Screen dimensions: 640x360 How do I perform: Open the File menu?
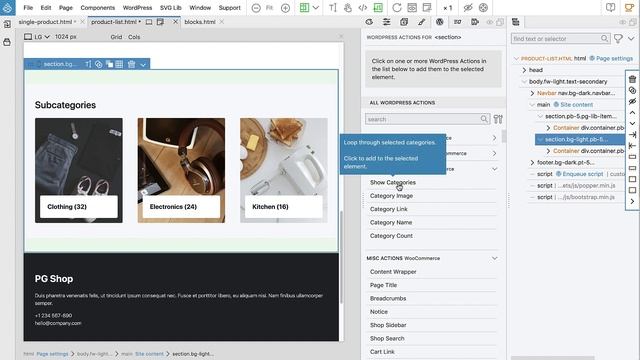pos(28,8)
